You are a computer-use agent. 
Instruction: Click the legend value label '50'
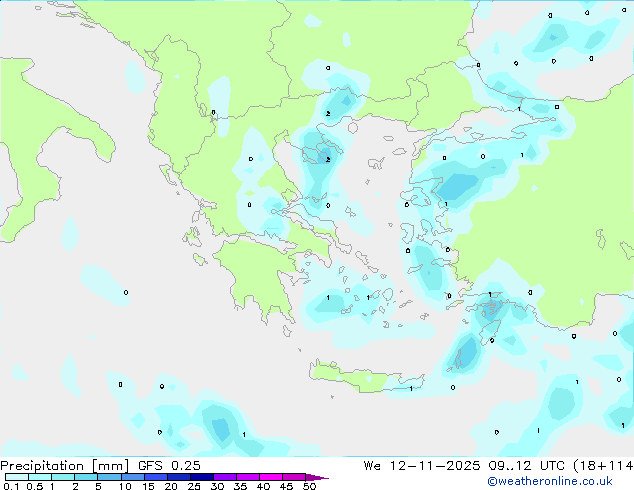[309, 486]
